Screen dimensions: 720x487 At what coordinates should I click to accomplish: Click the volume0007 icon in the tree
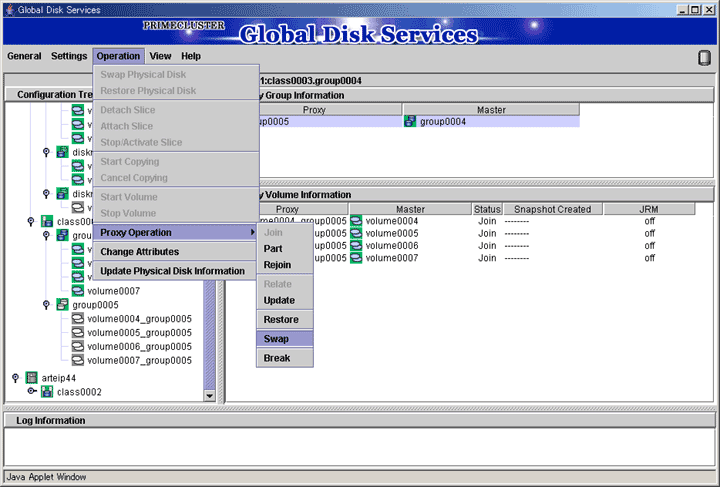click(78, 291)
